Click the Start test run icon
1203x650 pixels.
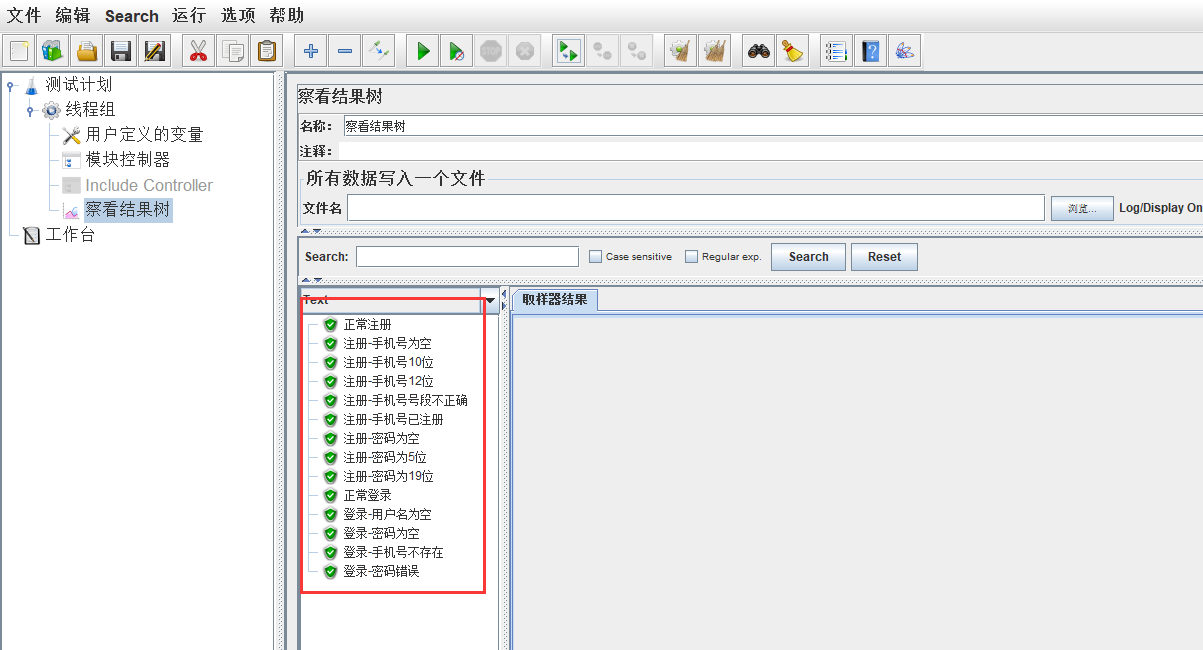[x=421, y=50]
